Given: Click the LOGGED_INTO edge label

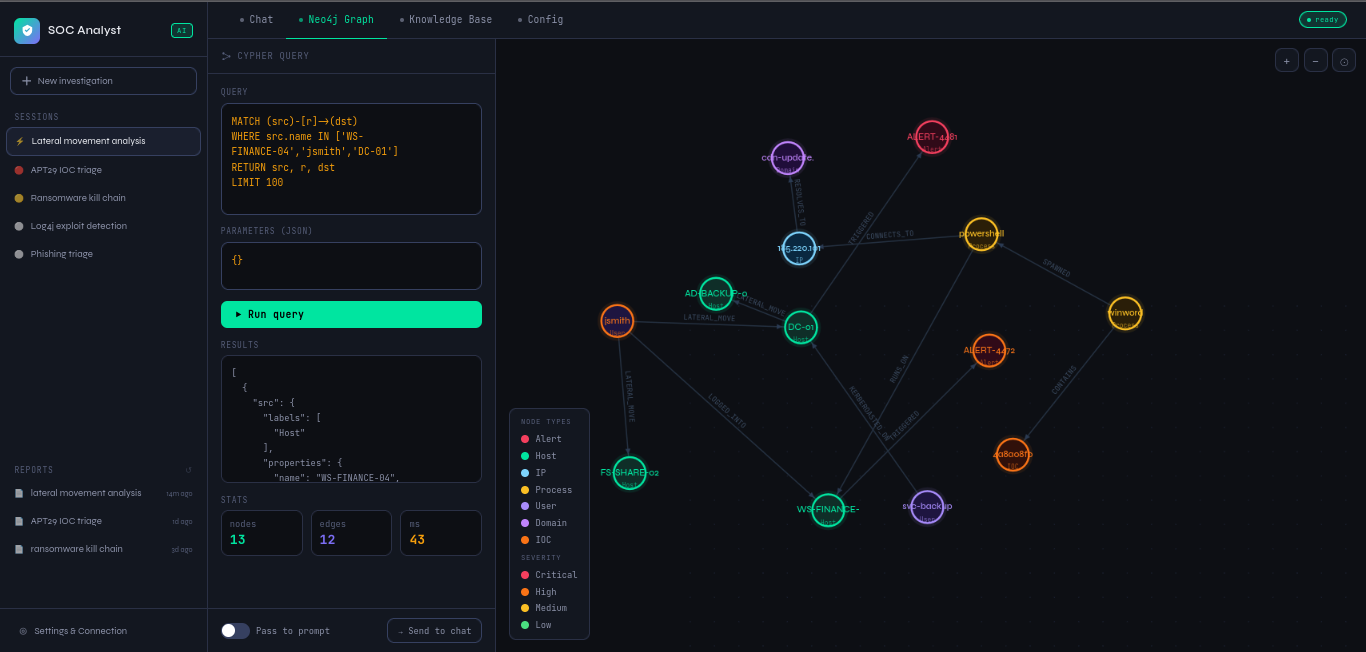Looking at the screenshot, I should [727, 410].
